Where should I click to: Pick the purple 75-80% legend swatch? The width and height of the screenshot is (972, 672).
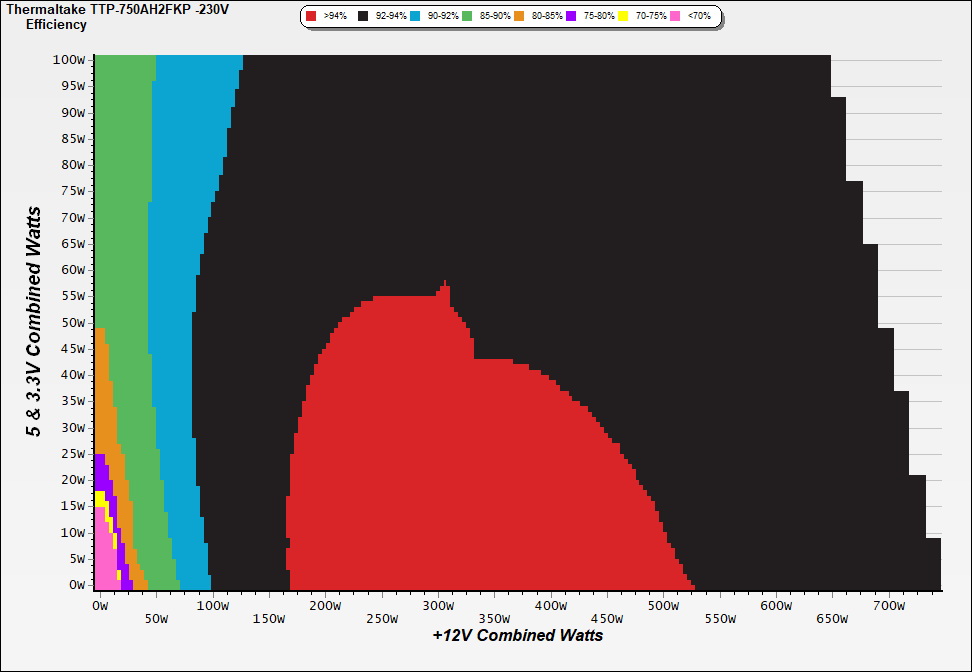pos(571,17)
